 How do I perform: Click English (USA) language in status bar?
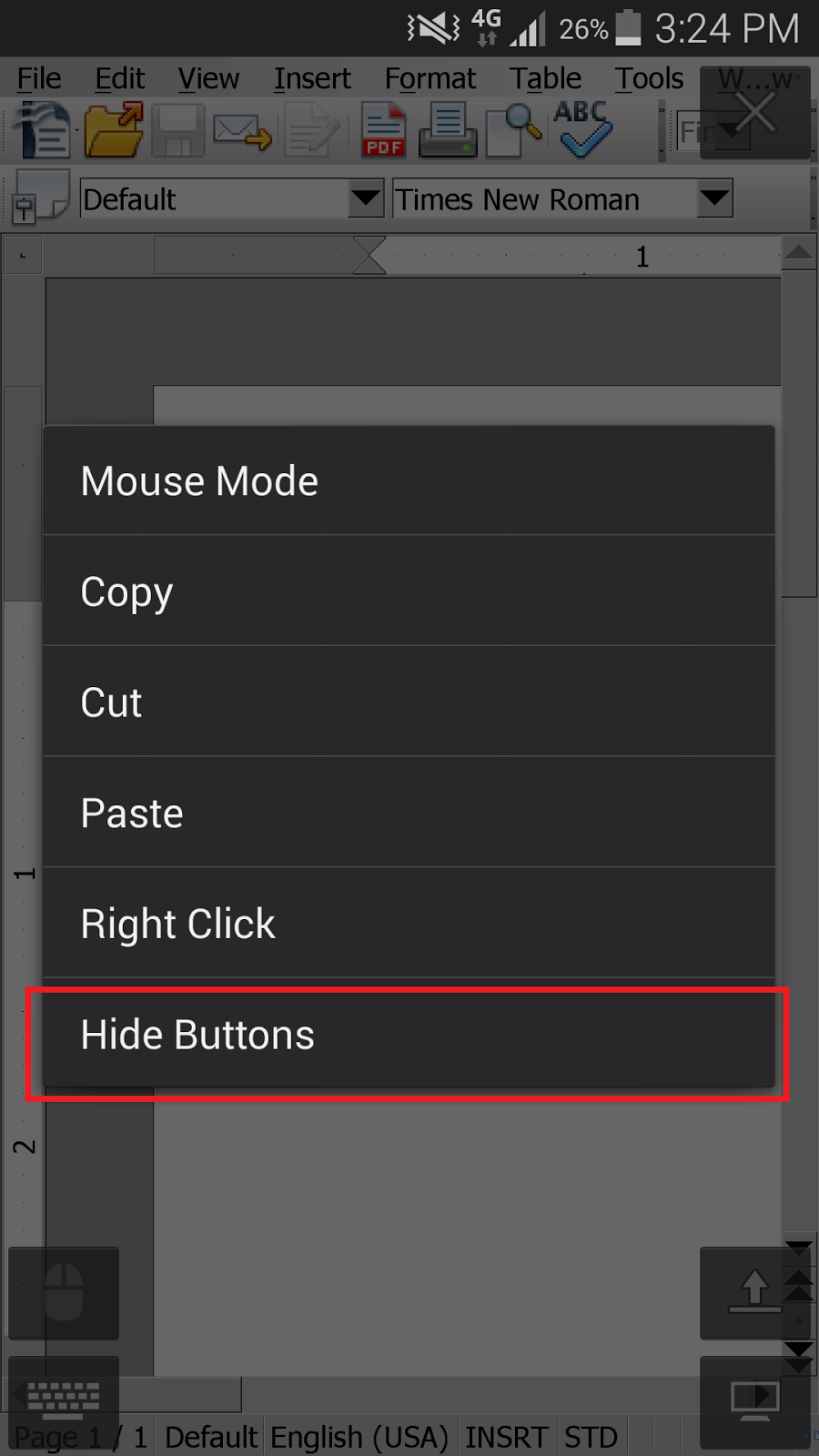359,1437
